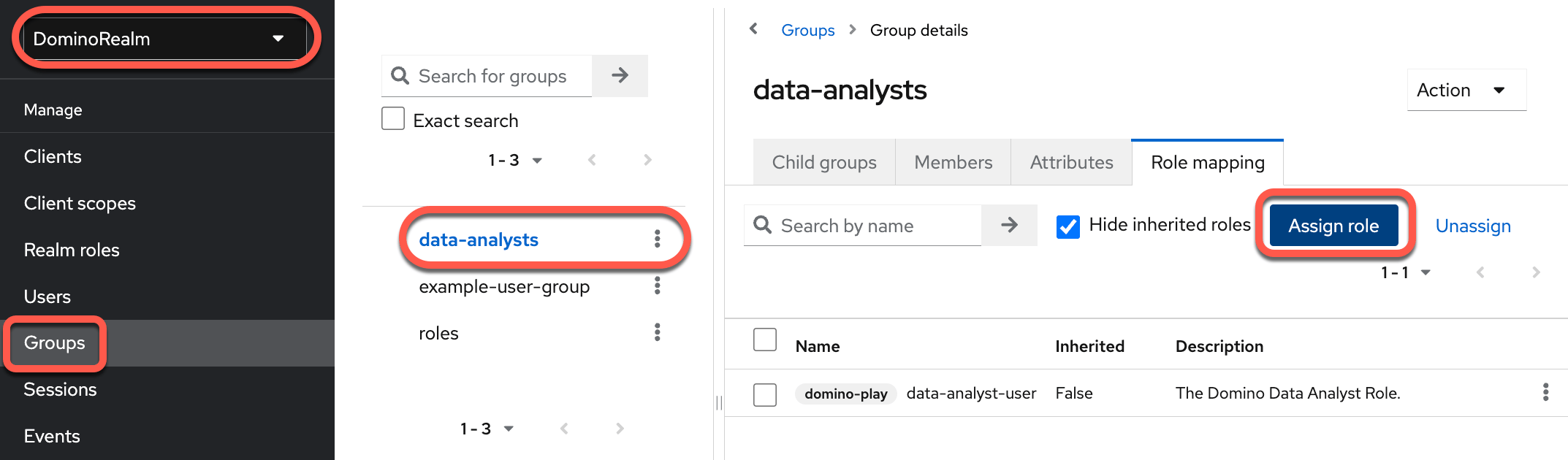This screenshot has width=1568, height=460.
Task: Follow the Groups breadcrumb link
Action: pyautogui.click(x=808, y=30)
